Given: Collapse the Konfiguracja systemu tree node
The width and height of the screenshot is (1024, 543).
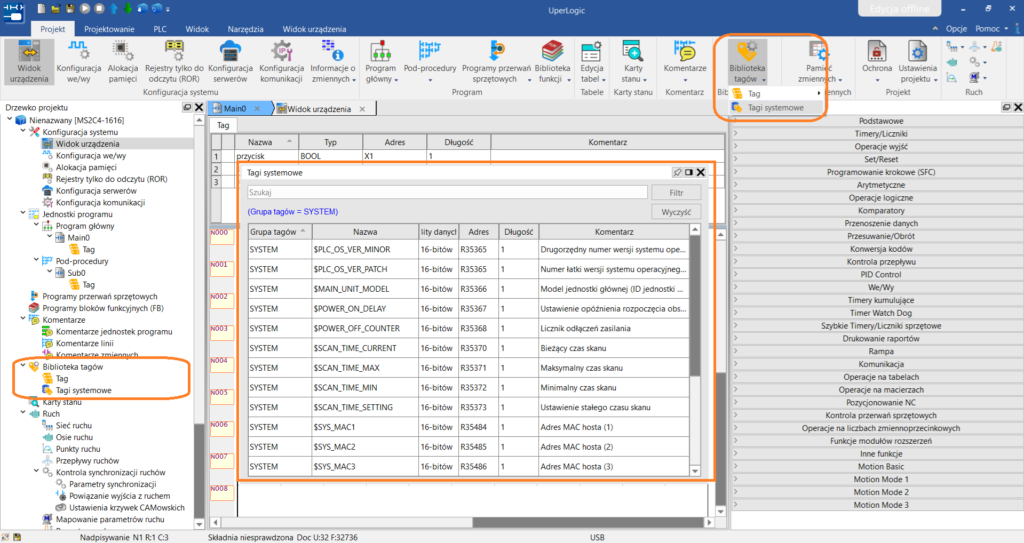Looking at the screenshot, I should tap(23, 131).
